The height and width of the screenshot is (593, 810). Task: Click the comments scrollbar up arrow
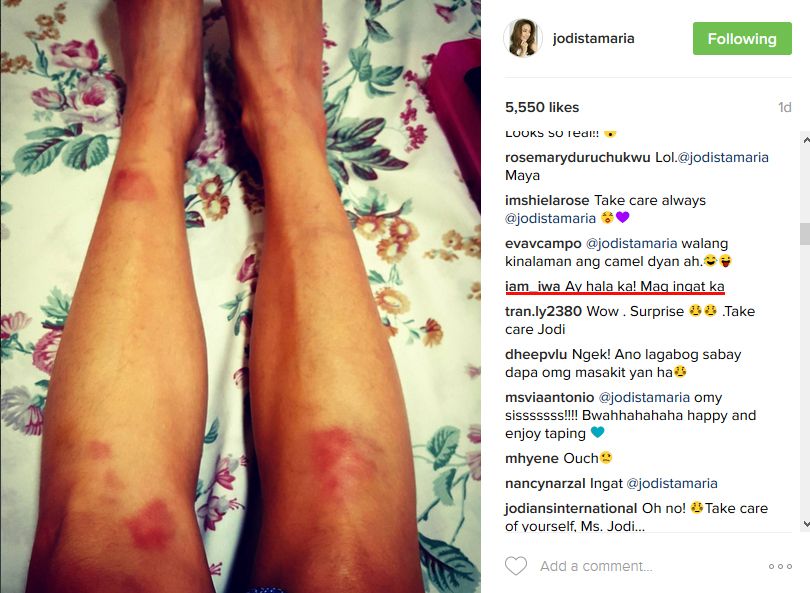tap(805, 139)
